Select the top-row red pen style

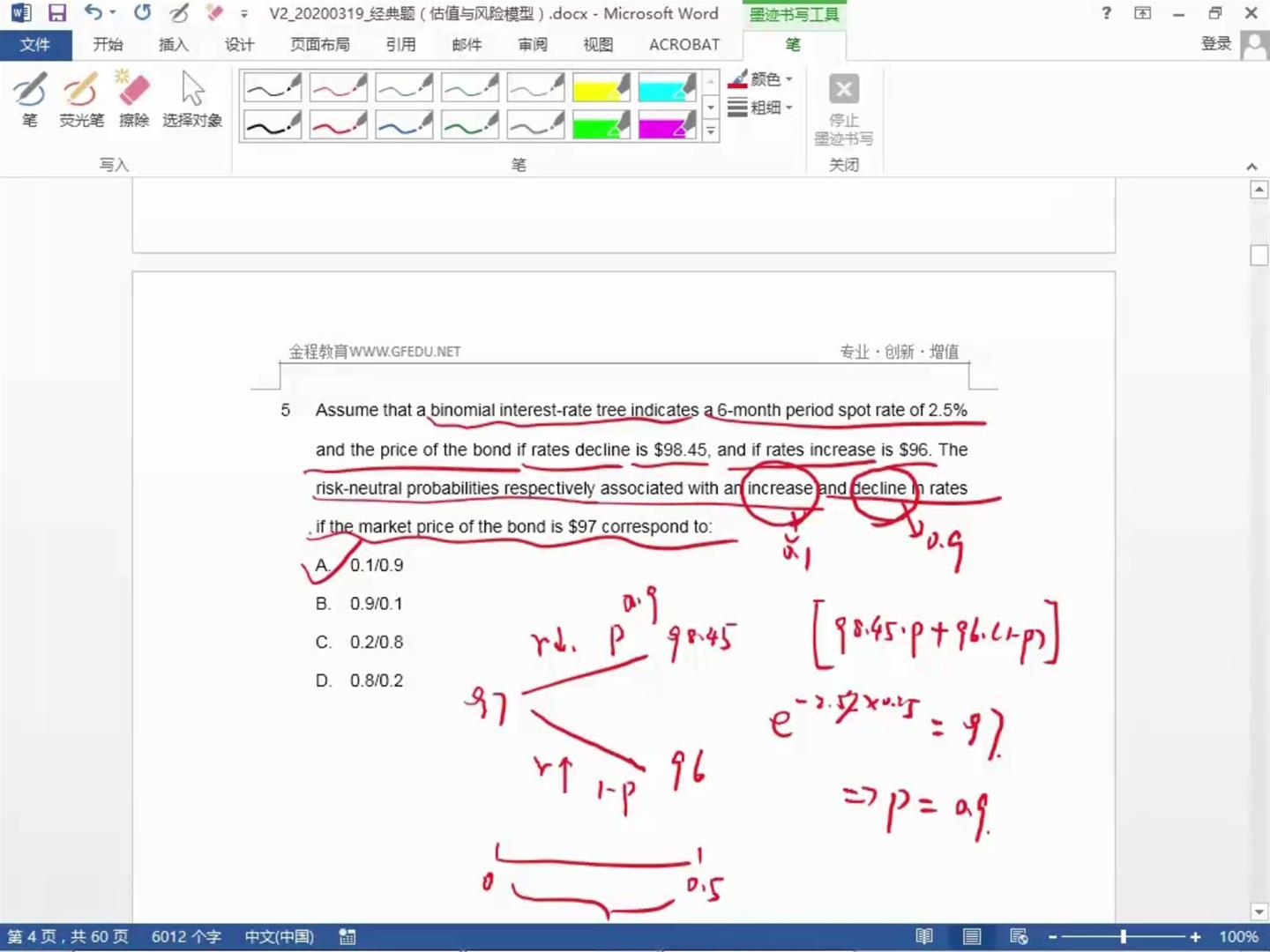point(338,87)
